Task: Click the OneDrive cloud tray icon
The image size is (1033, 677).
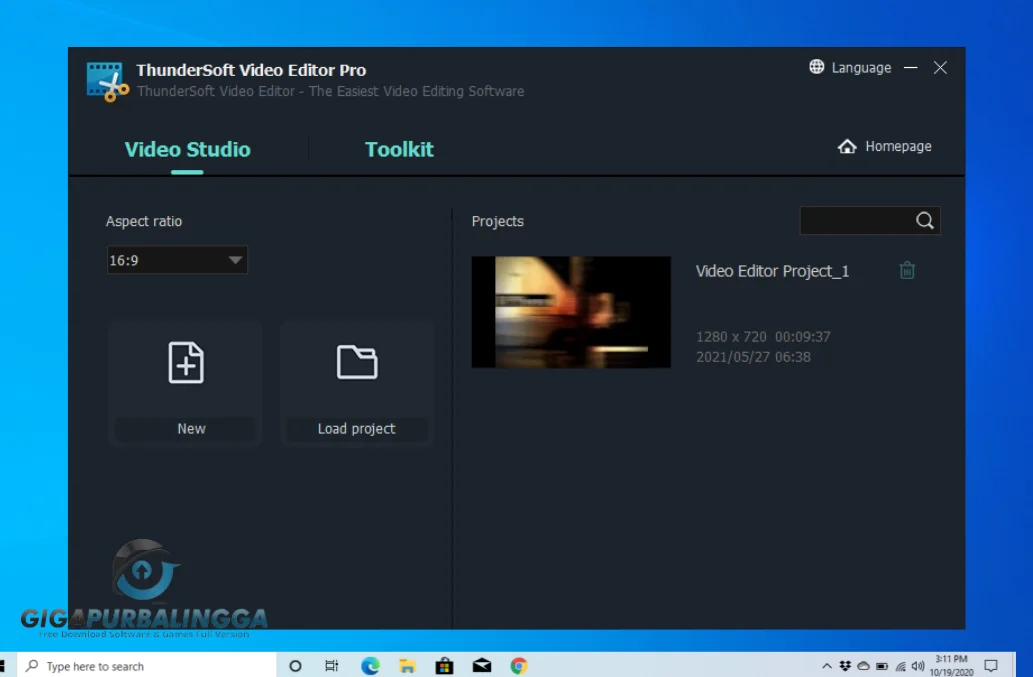Action: [x=863, y=666]
